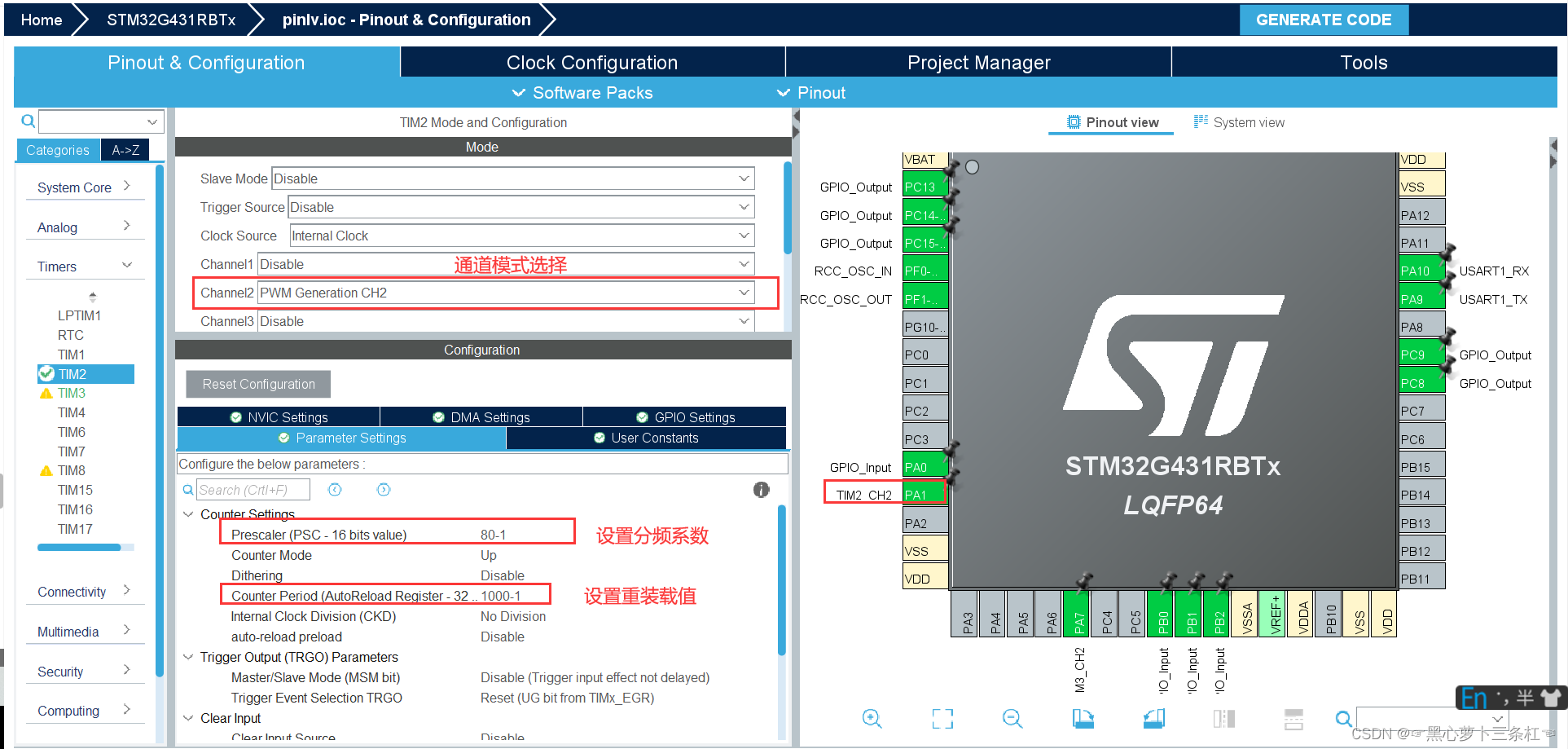This screenshot has height=749, width=1568.
Task: Click the PA1 pin on the chip
Action: [x=925, y=495]
